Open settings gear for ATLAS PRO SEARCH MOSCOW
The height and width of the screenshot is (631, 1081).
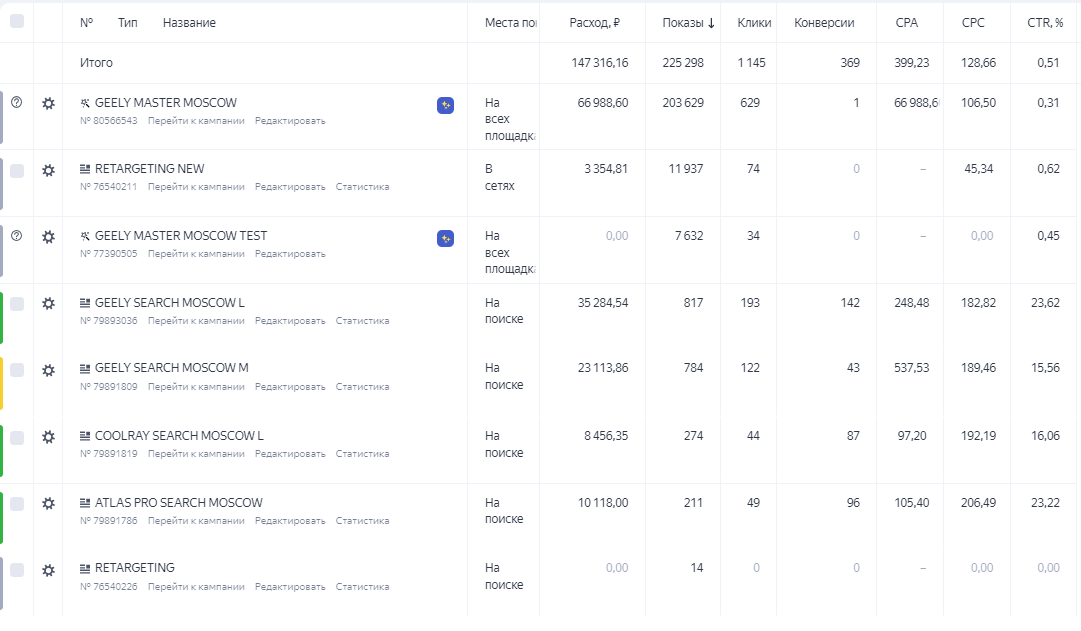coord(48,504)
